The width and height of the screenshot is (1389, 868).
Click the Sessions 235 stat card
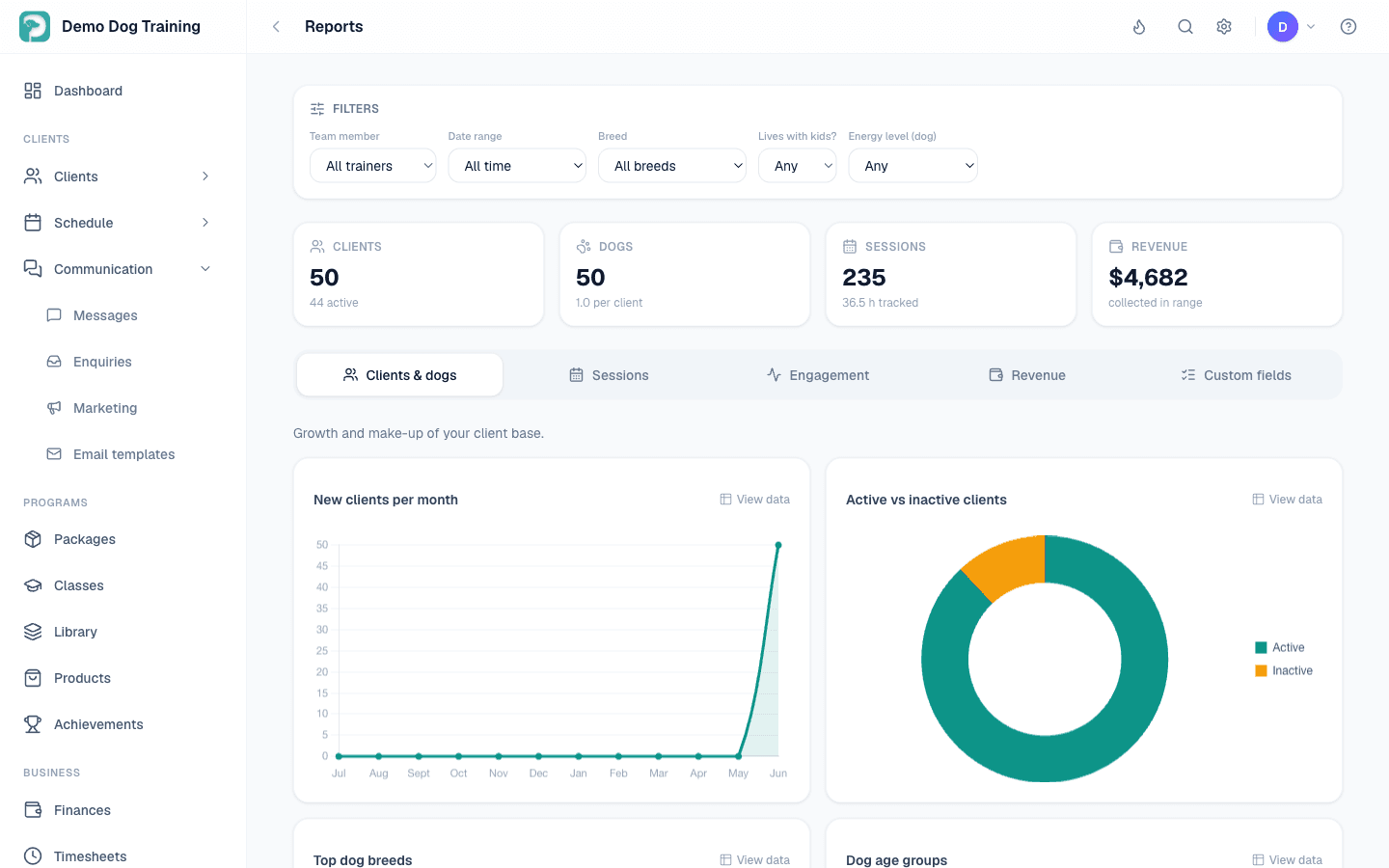tap(950, 275)
